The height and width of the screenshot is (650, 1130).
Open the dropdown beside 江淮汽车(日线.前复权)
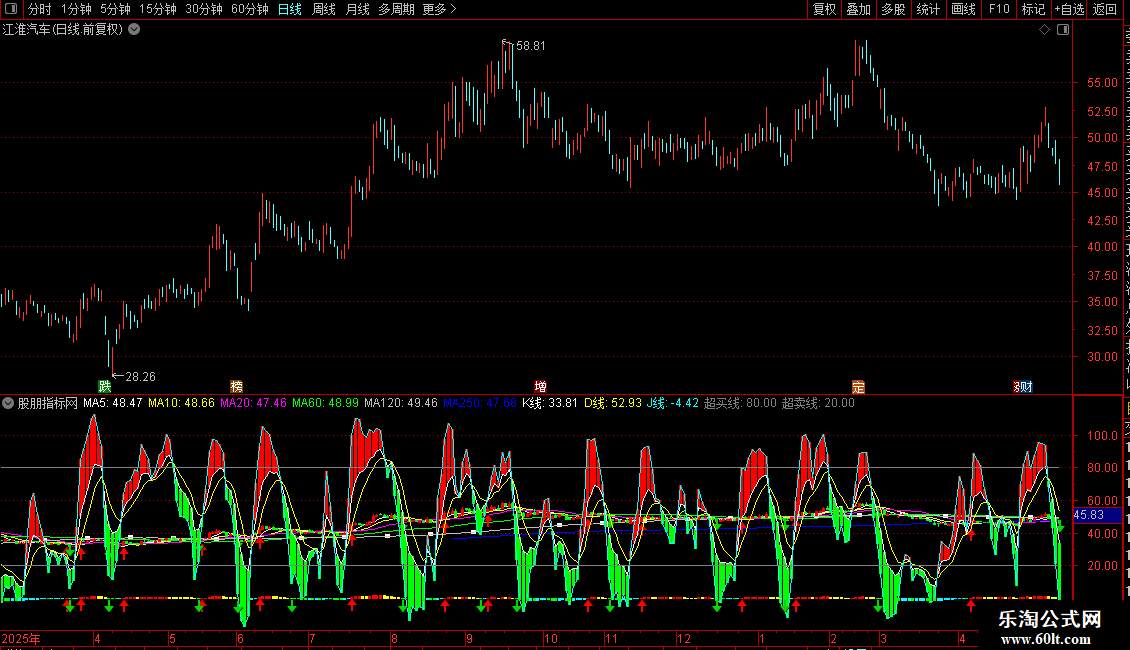coord(134,30)
